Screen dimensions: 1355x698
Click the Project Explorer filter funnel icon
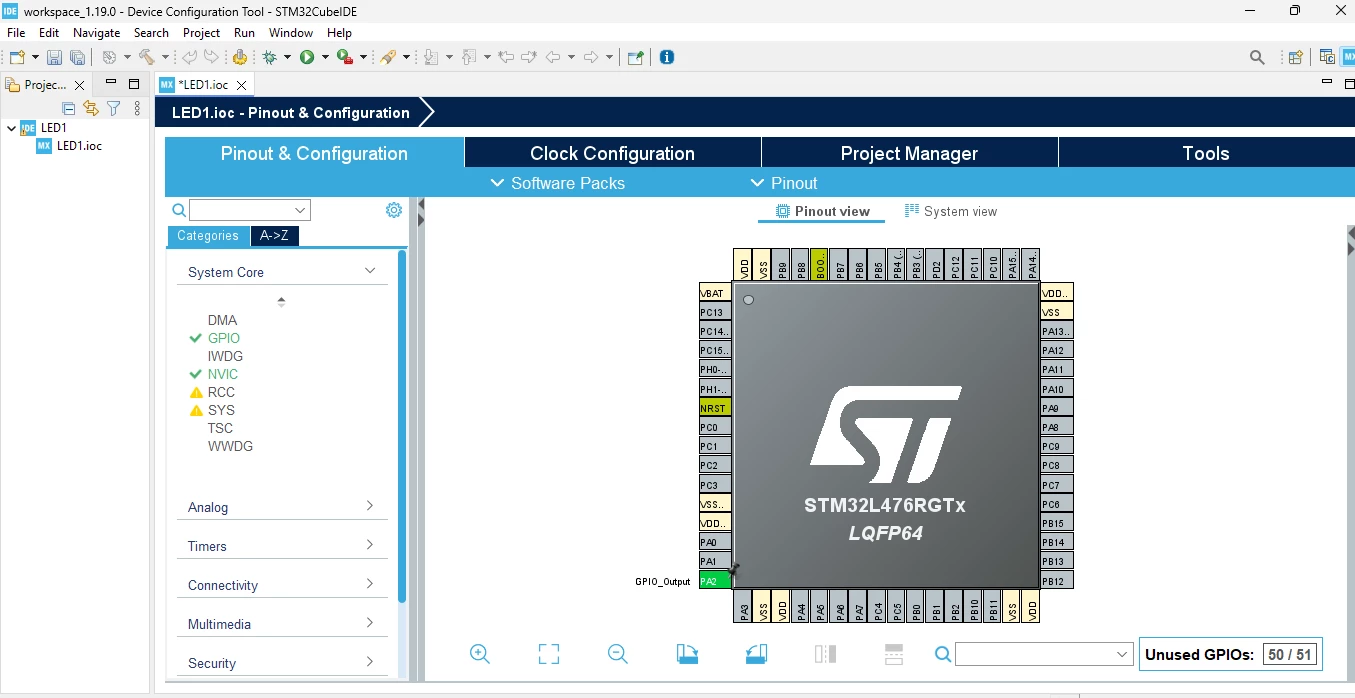point(114,108)
